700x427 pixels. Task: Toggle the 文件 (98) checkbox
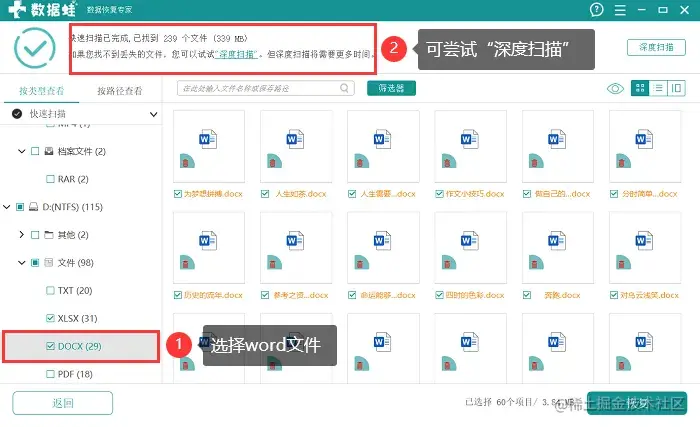35,263
